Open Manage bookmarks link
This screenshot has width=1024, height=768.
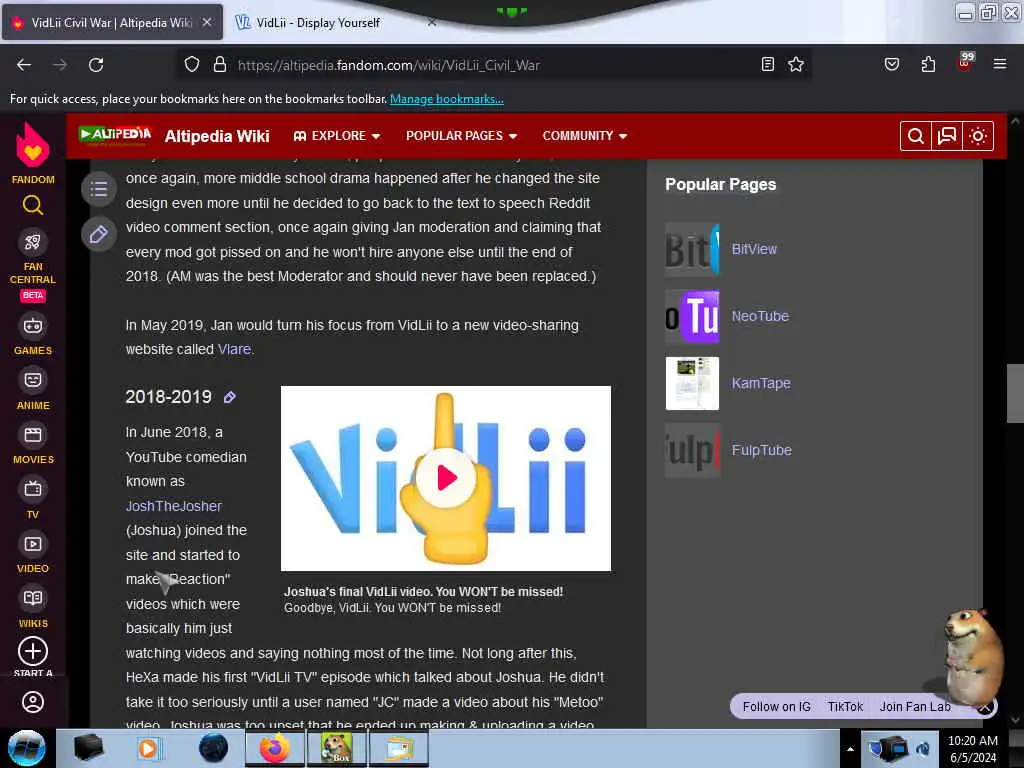click(x=447, y=99)
